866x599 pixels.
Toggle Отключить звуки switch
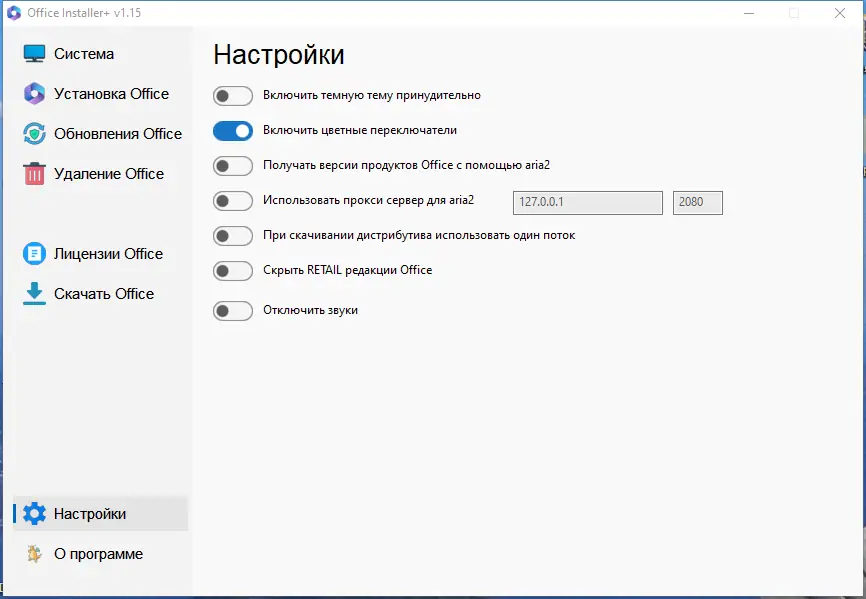coord(233,311)
